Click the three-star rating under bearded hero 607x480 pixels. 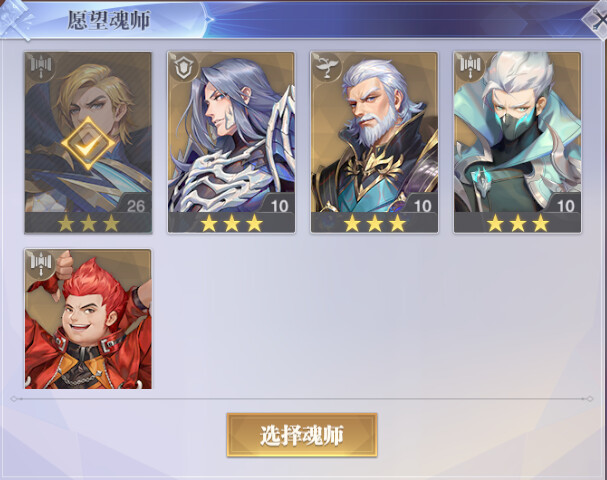click(x=374, y=223)
